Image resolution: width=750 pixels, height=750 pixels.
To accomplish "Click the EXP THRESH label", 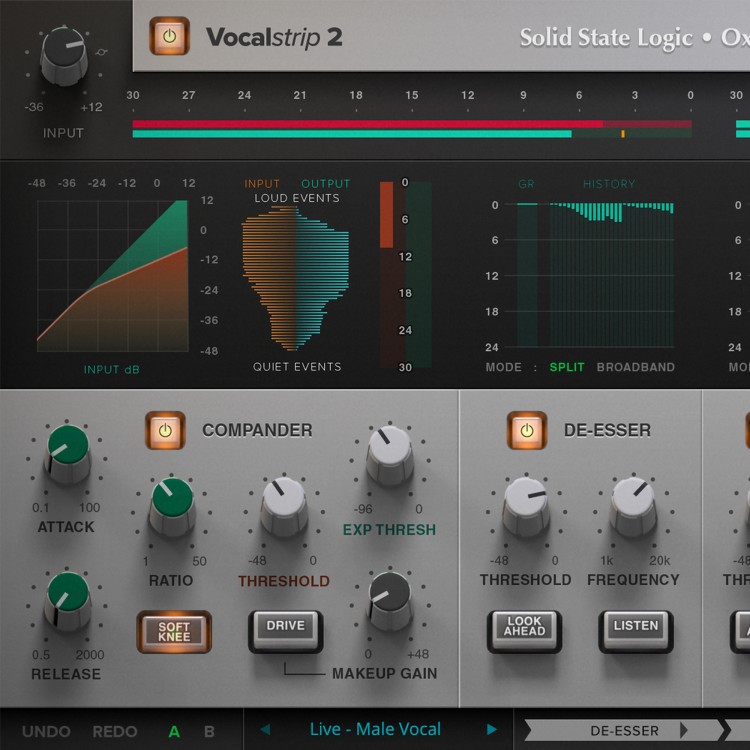I will point(389,529).
